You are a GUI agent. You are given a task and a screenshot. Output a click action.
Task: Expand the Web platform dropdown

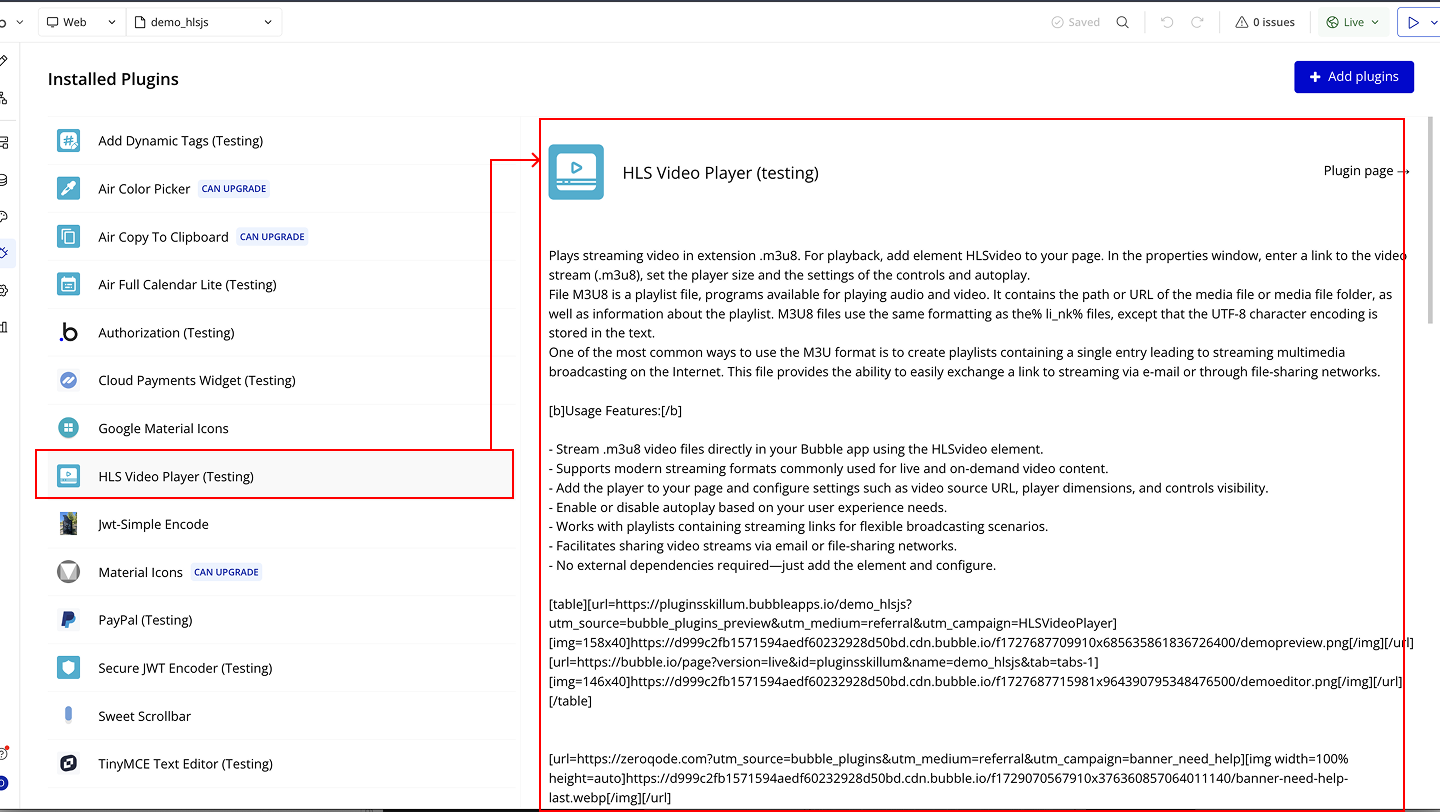81,22
